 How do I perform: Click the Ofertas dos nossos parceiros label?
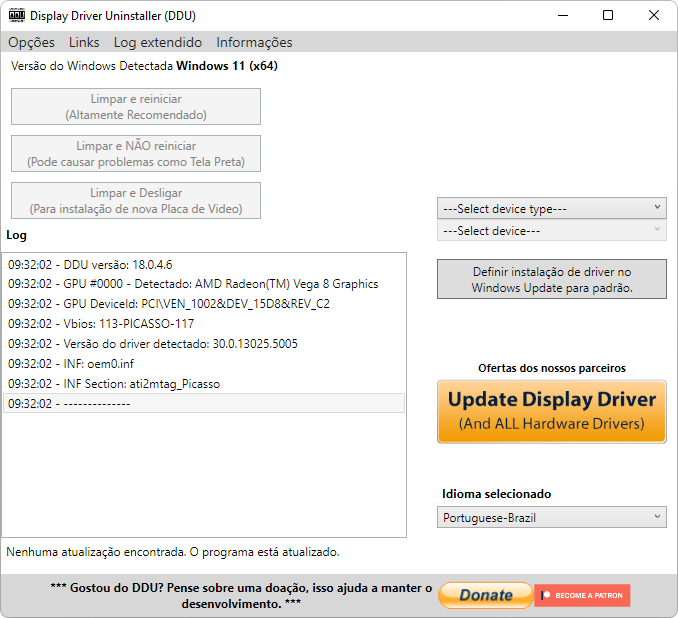coord(552,368)
